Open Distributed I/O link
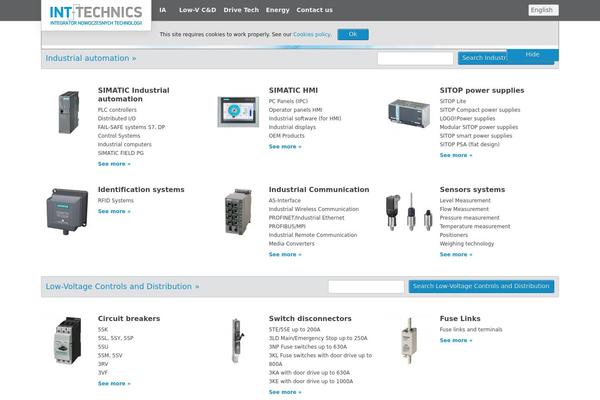 (x=117, y=119)
